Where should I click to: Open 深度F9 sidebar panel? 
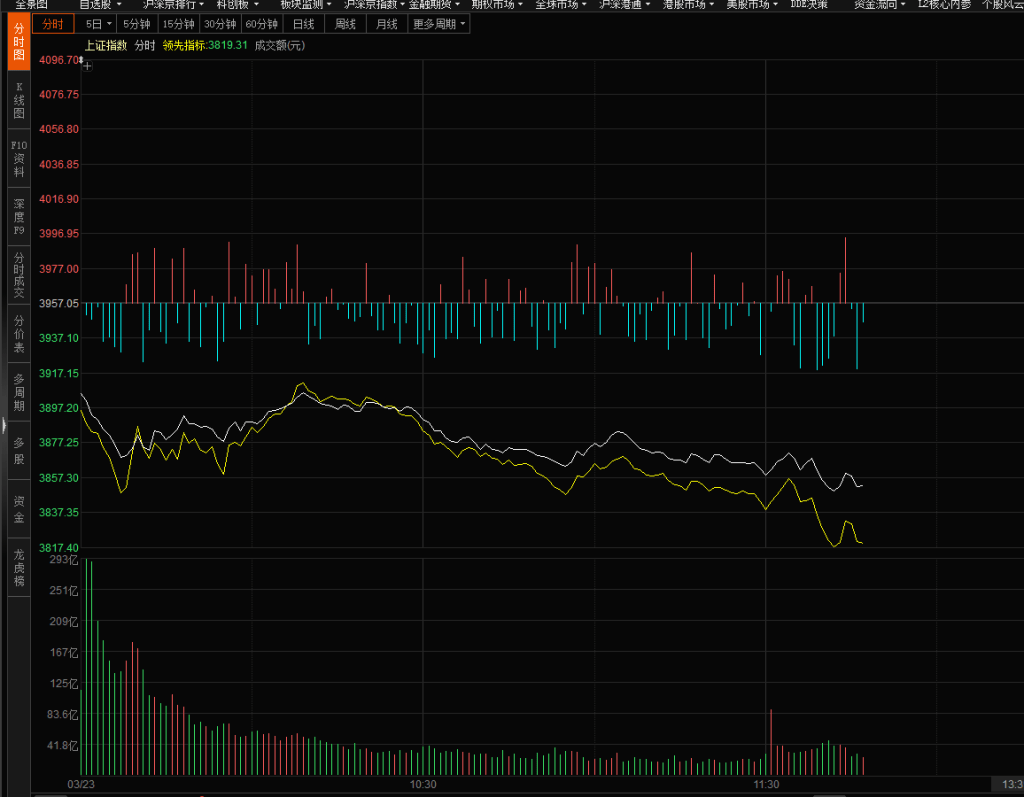[18, 217]
